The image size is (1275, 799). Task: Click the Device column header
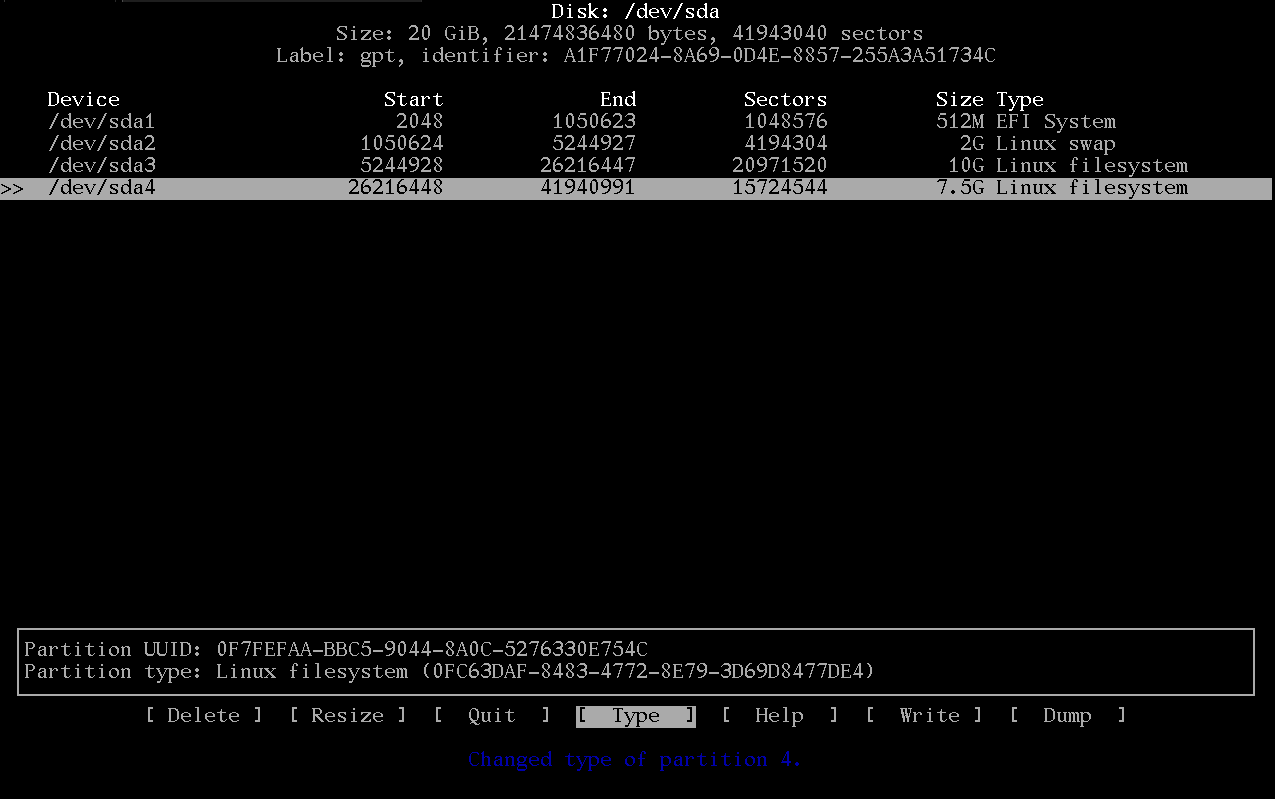(83, 99)
